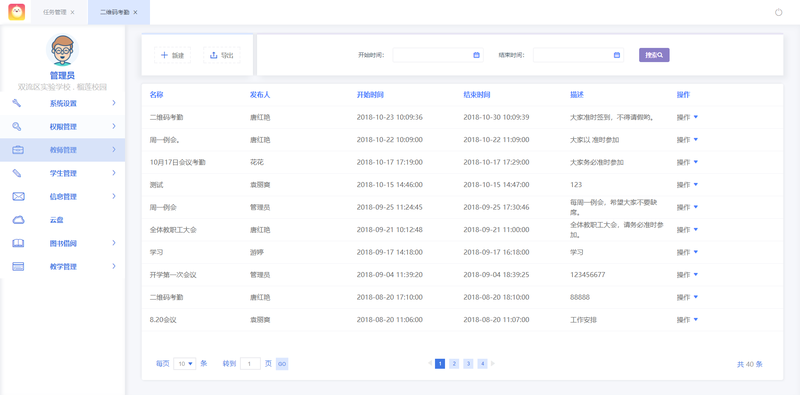800x395 pixels.
Task: Click the GO page jump button
Action: coord(282,364)
